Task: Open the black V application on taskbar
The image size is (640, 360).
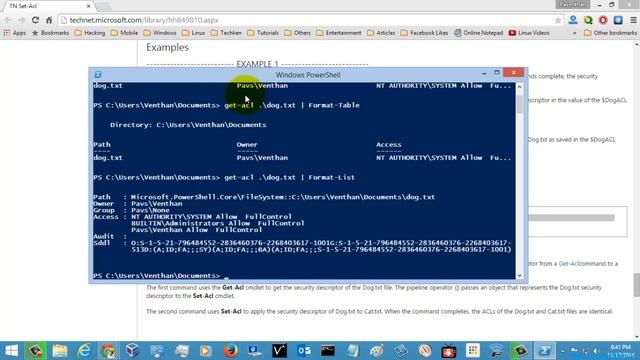Action: pos(280,351)
